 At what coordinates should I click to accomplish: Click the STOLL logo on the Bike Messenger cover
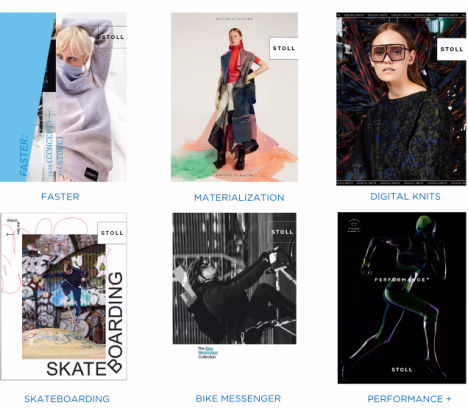coord(282,232)
